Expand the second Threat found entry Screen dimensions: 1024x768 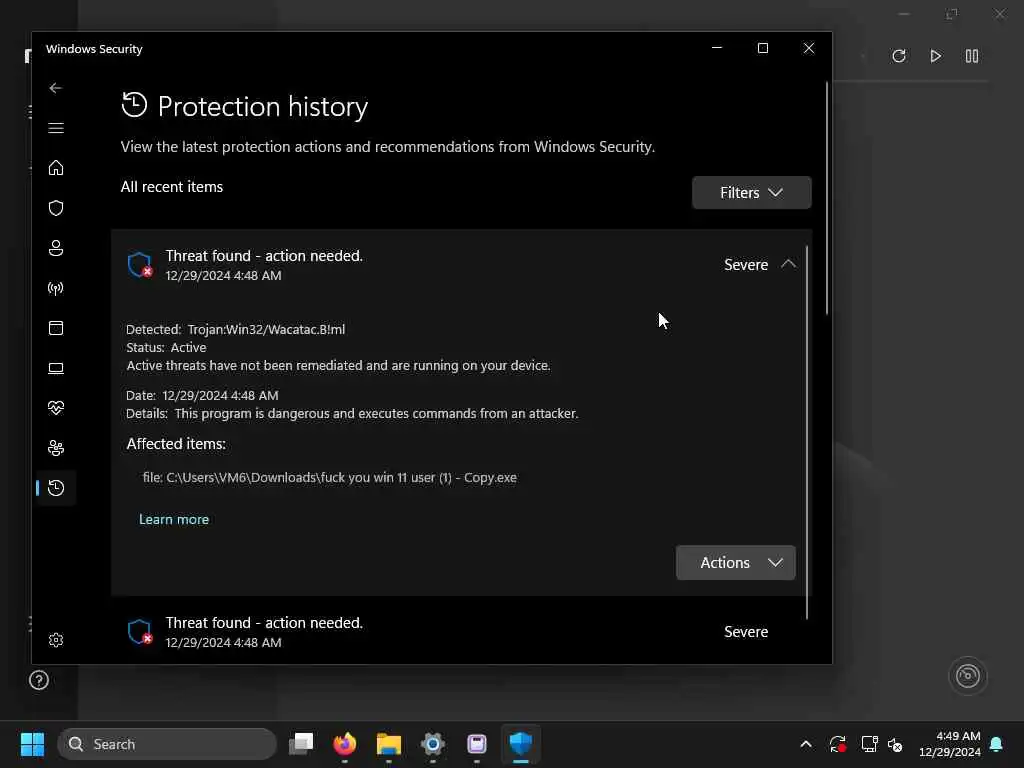coord(461,632)
